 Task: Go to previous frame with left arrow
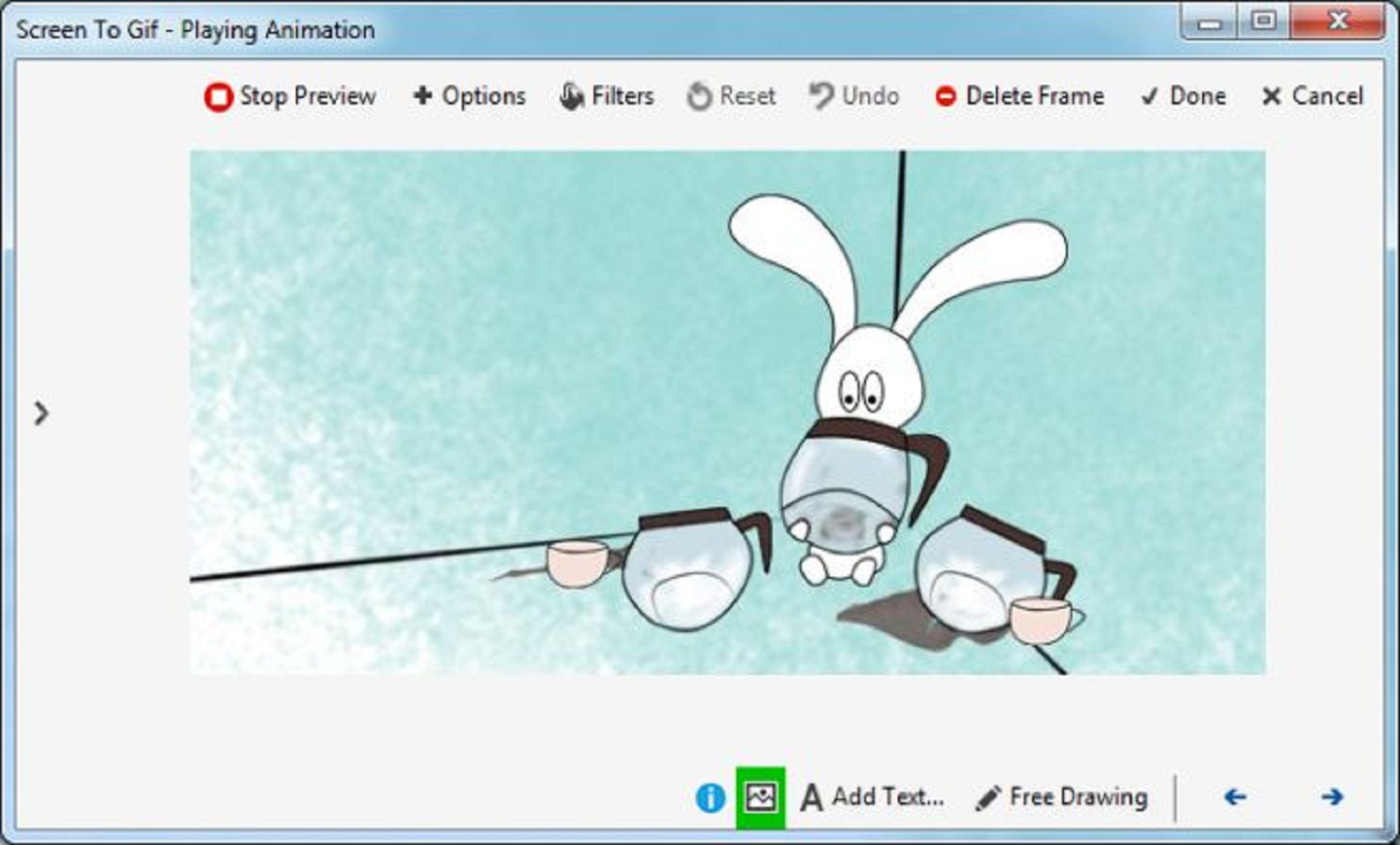pyautogui.click(x=1235, y=797)
